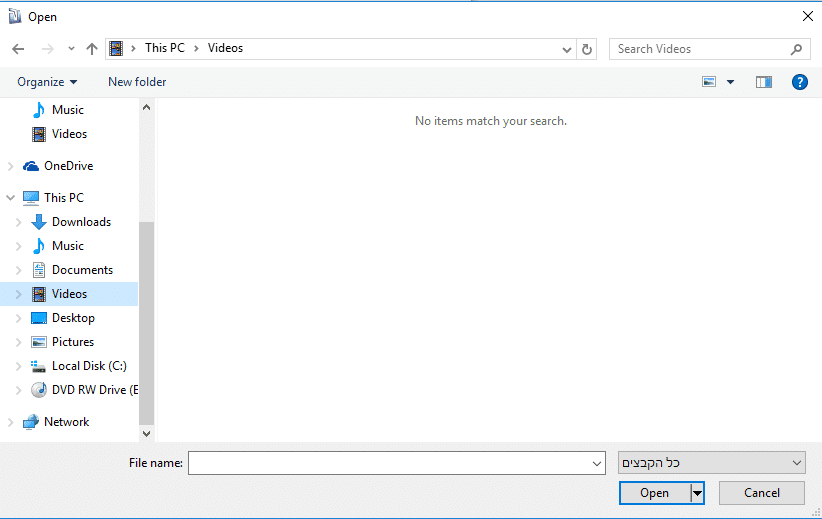The width and height of the screenshot is (822, 519).
Task: Select highlighted Videos under This PC
Action: [x=69, y=294]
